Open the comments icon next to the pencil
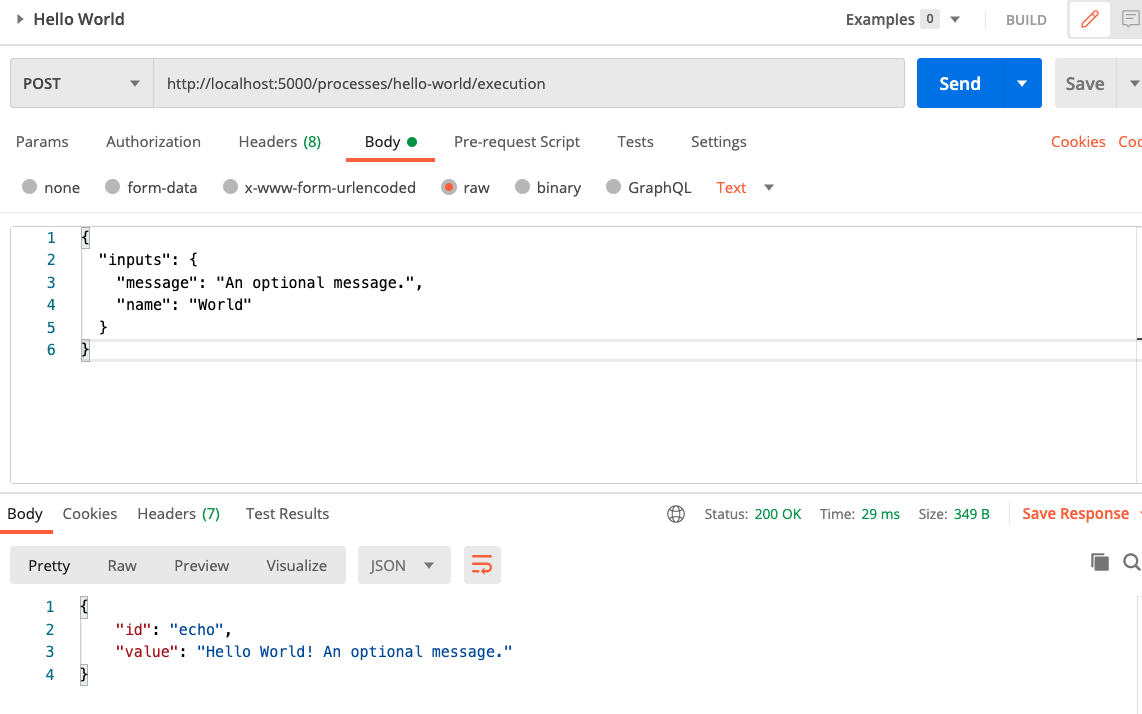This screenshot has width=1142, height=714. (1131, 20)
